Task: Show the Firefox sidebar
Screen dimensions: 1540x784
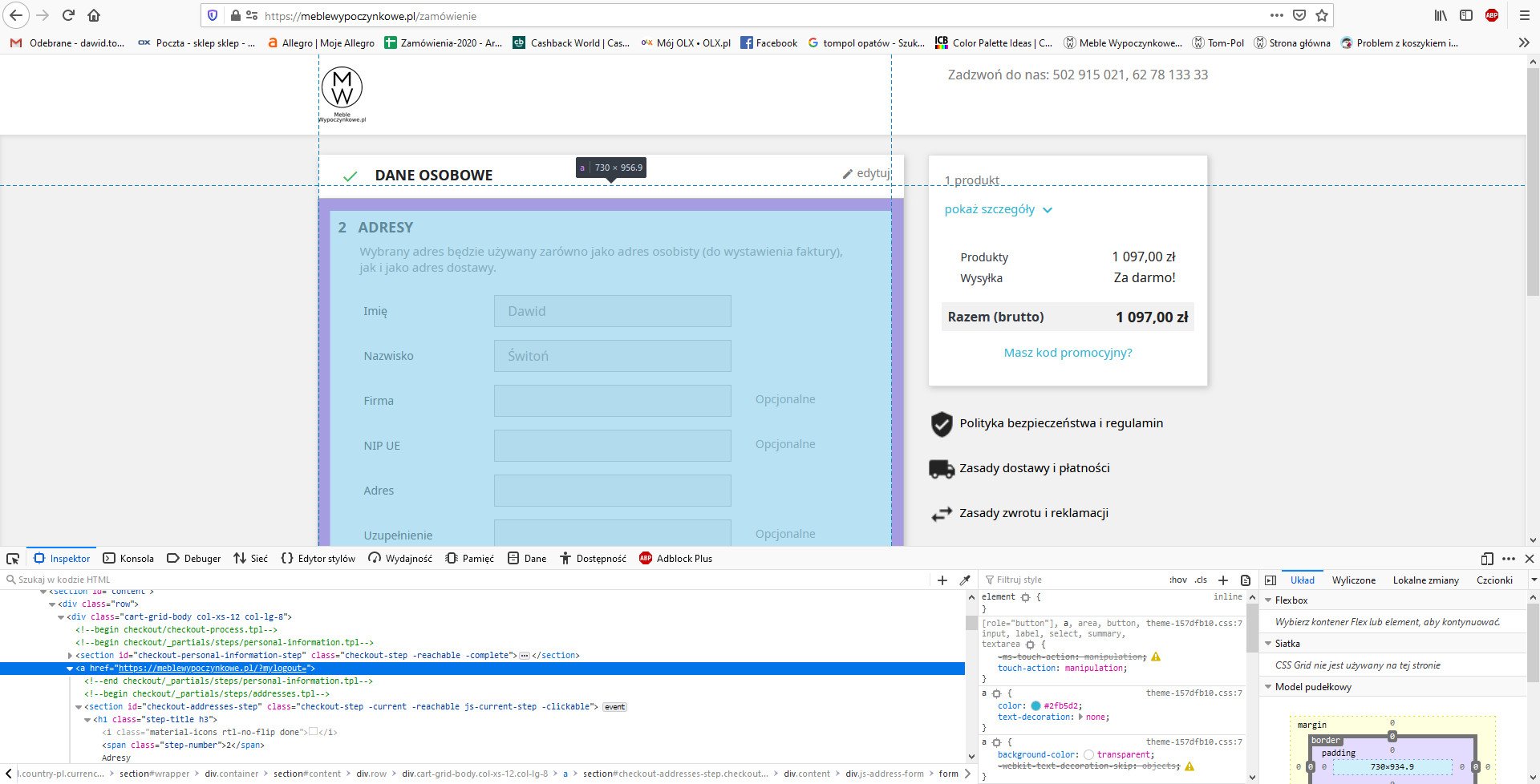Action: (1466, 15)
